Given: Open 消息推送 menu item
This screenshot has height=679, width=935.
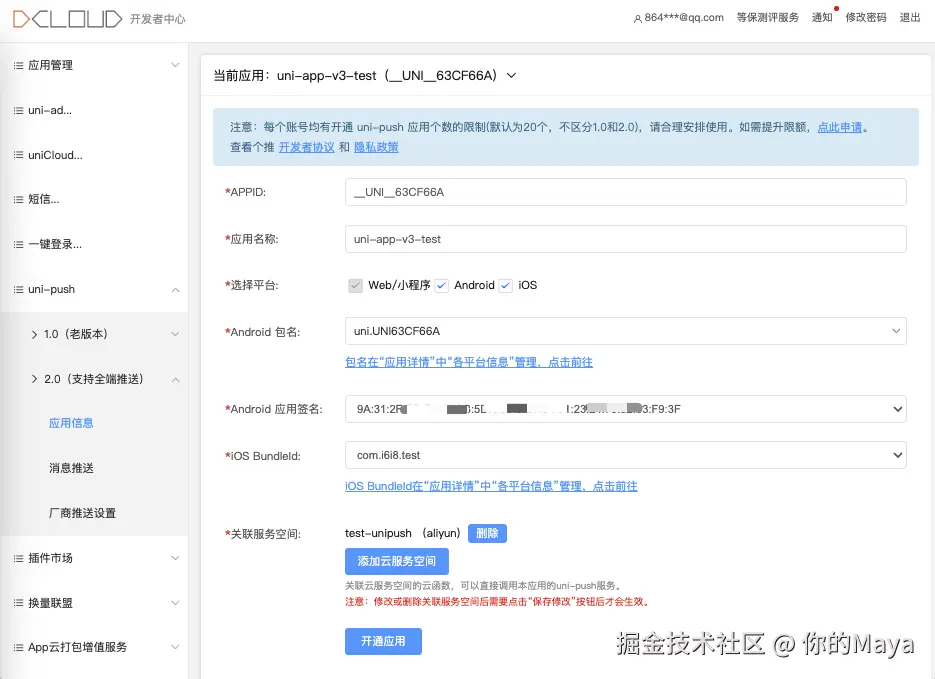Looking at the screenshot, I should [71, 468].
